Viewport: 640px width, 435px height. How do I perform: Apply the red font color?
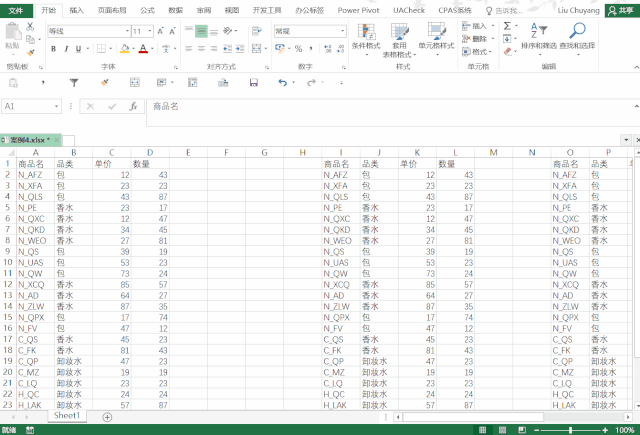tap(143, 49)
